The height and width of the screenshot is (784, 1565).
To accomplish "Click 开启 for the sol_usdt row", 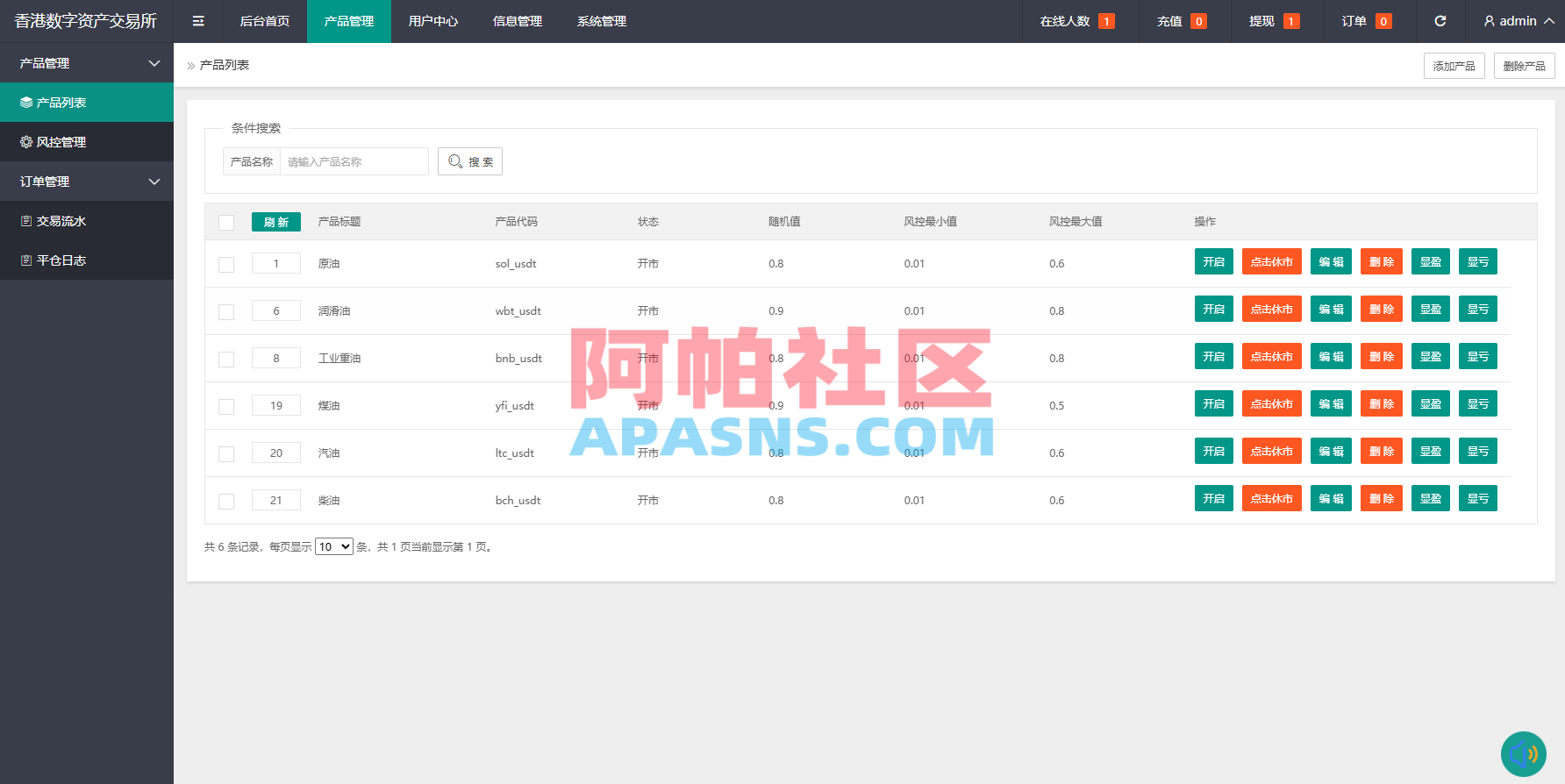I will pyautogui.click(x=1214, y=261).
